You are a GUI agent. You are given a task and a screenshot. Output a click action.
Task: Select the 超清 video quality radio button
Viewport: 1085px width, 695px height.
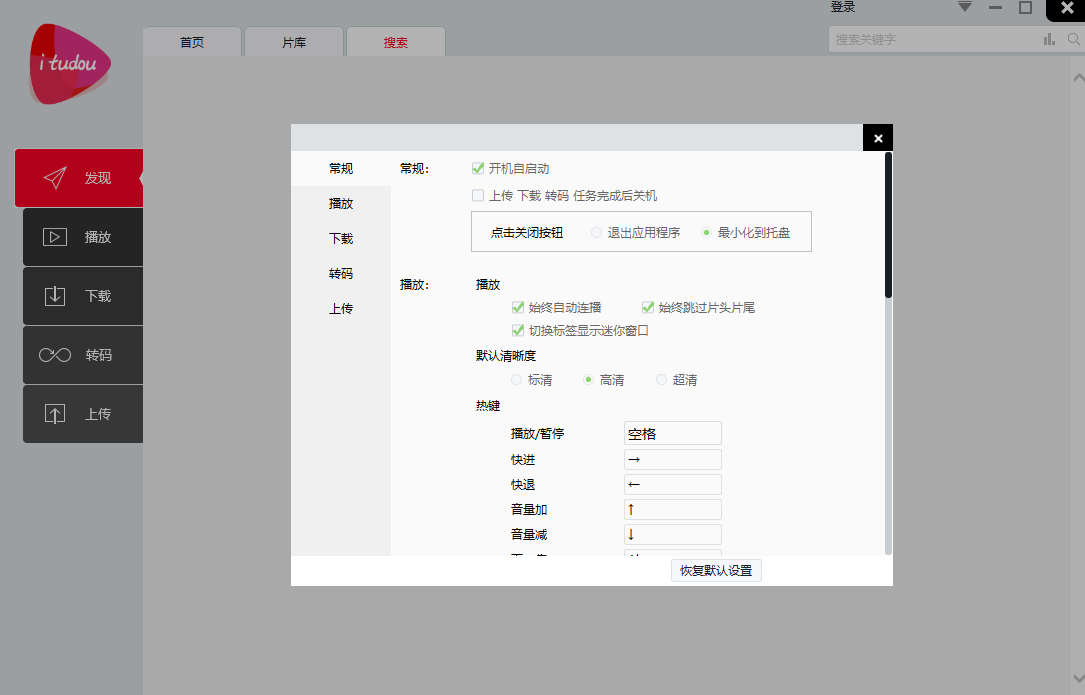(x=661, y=379)
